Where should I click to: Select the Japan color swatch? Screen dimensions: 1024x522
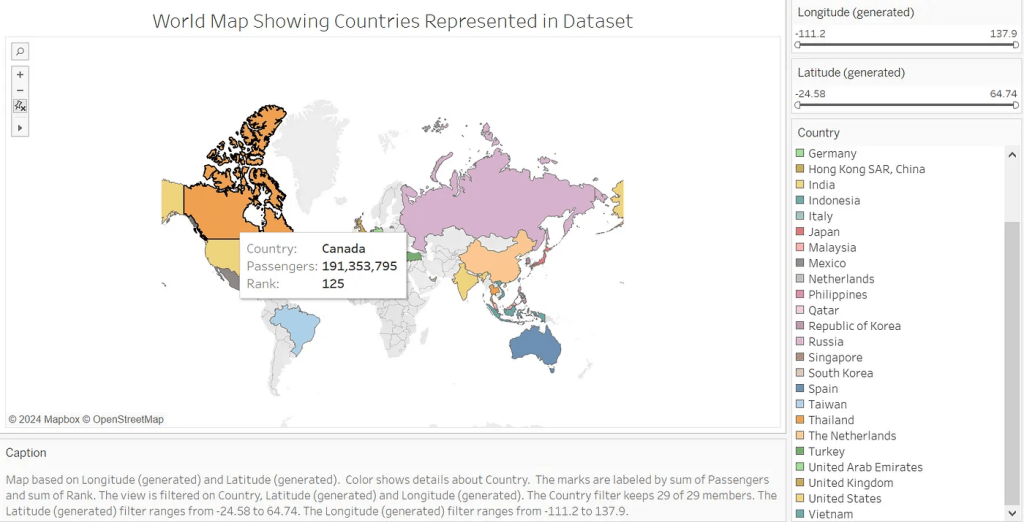pos(800,232)
